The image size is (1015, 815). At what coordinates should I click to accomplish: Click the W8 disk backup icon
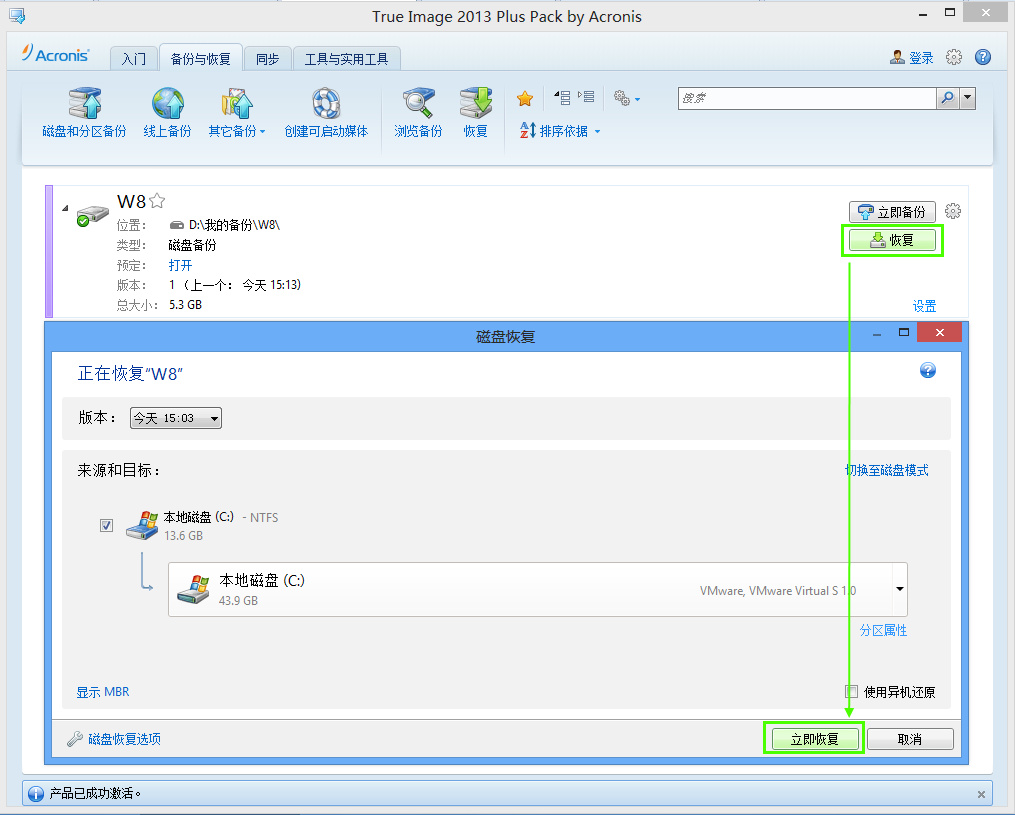[92, 215]
